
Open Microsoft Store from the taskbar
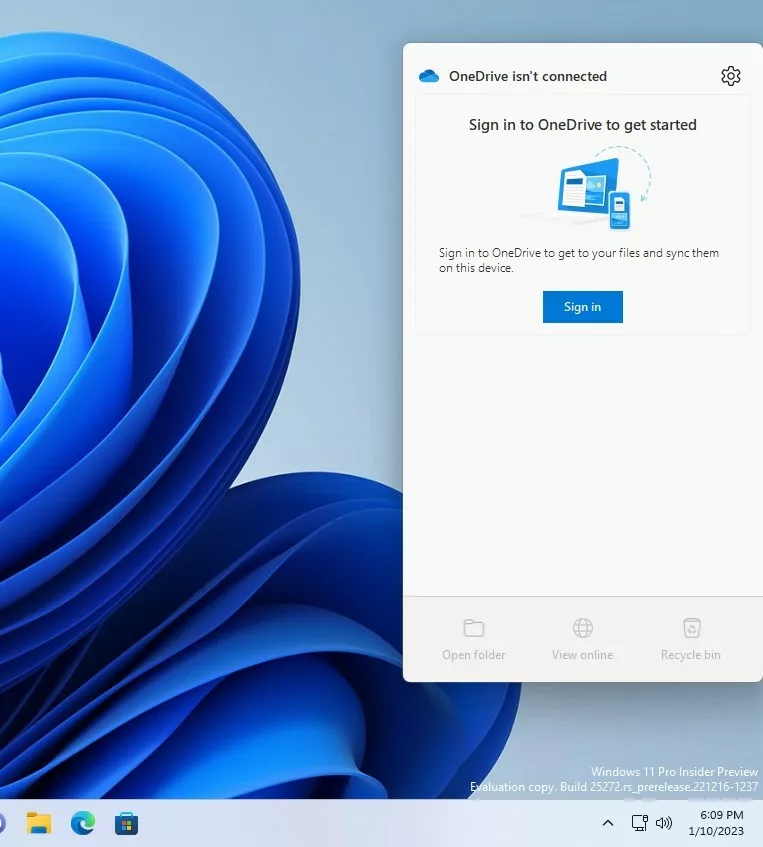tap(126, 823)
